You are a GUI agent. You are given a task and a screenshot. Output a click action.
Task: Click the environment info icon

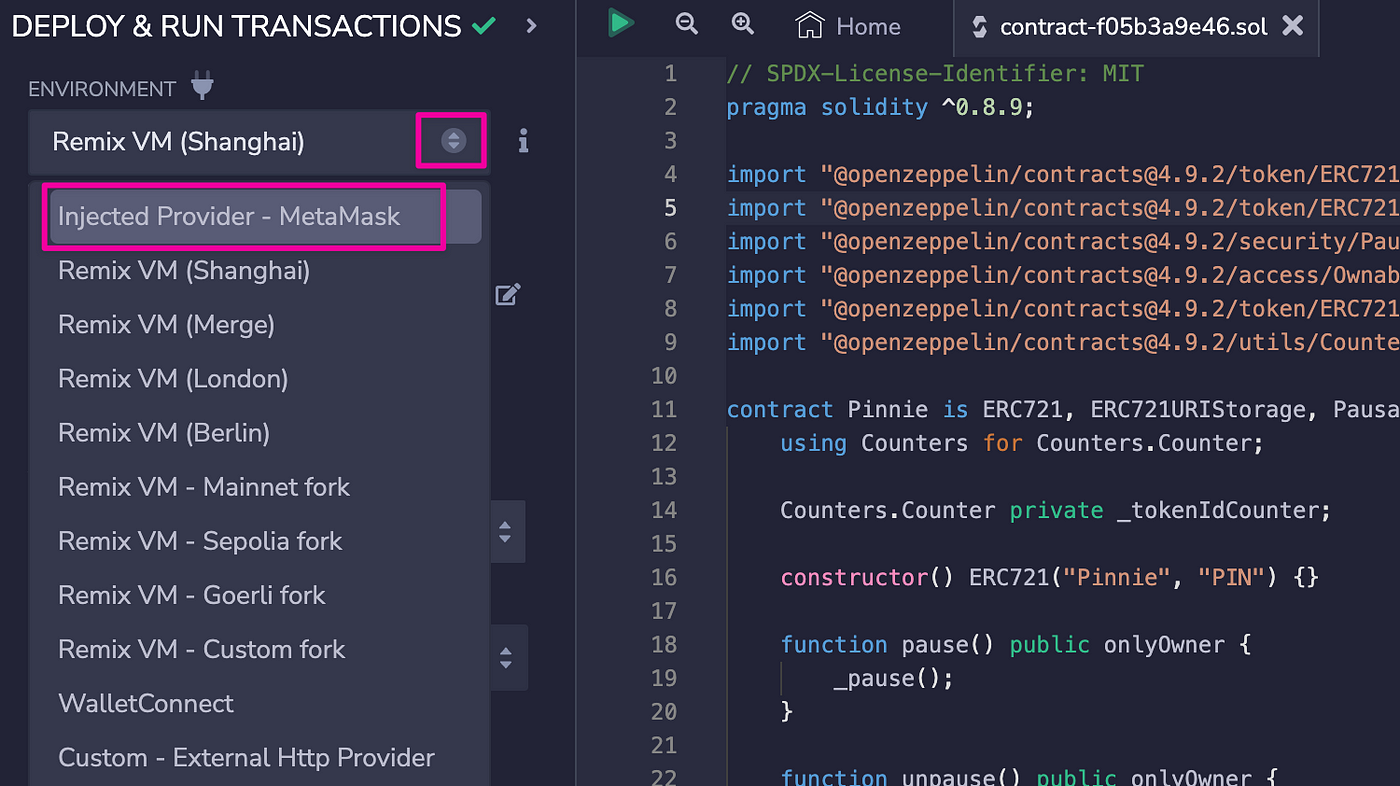(523, 141)
